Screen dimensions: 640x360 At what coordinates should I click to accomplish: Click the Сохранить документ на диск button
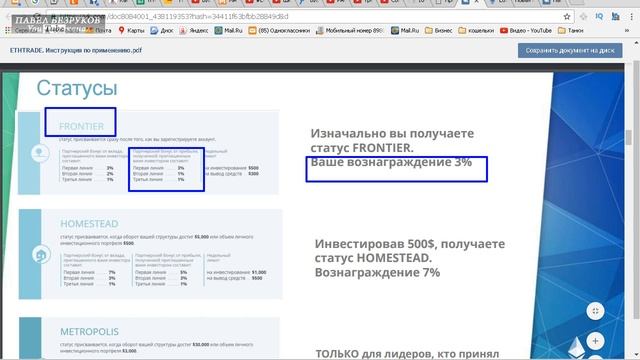570,51
